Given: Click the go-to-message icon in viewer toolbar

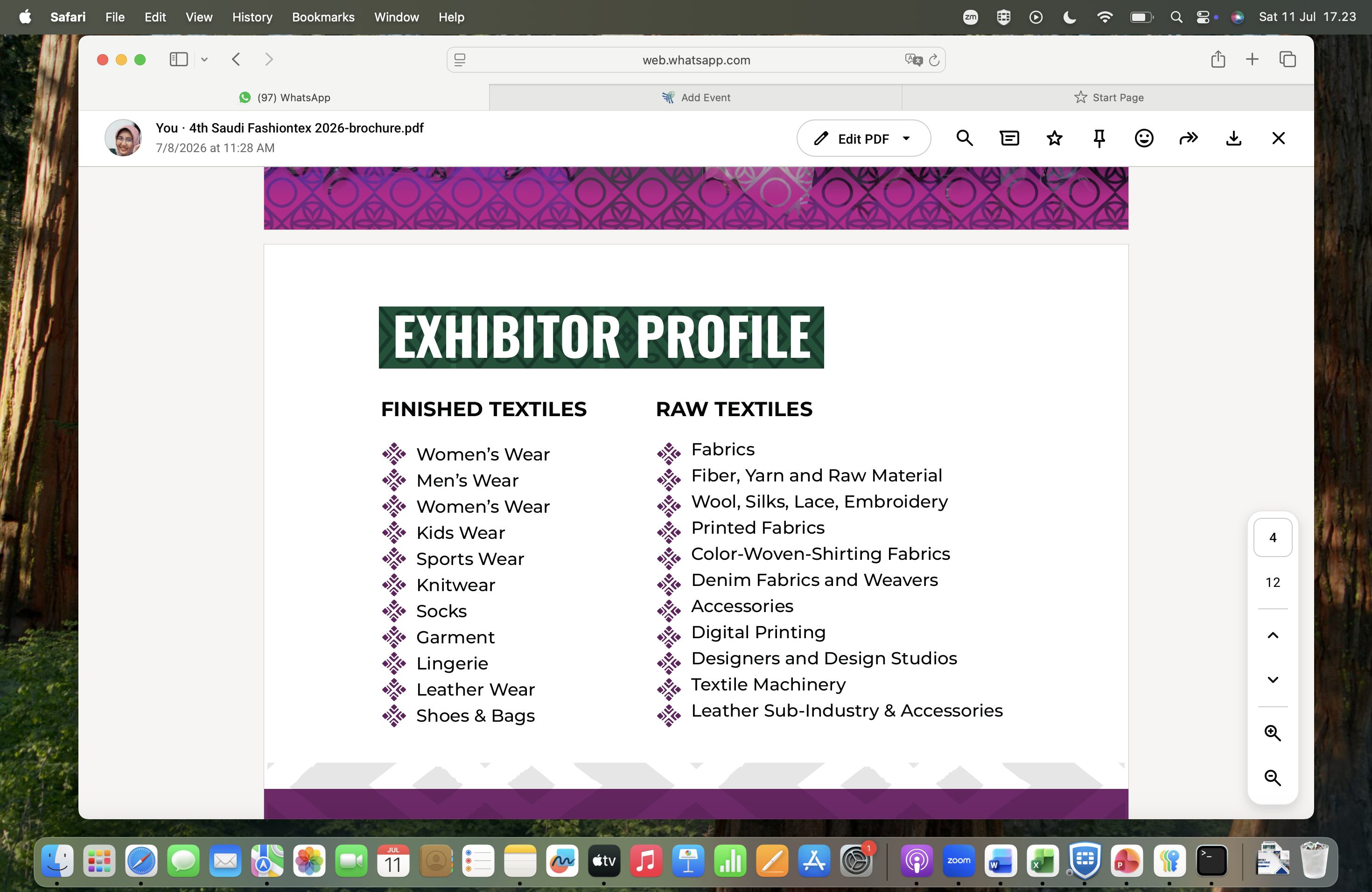Looking at the screenshot, I should point(1009,138).
